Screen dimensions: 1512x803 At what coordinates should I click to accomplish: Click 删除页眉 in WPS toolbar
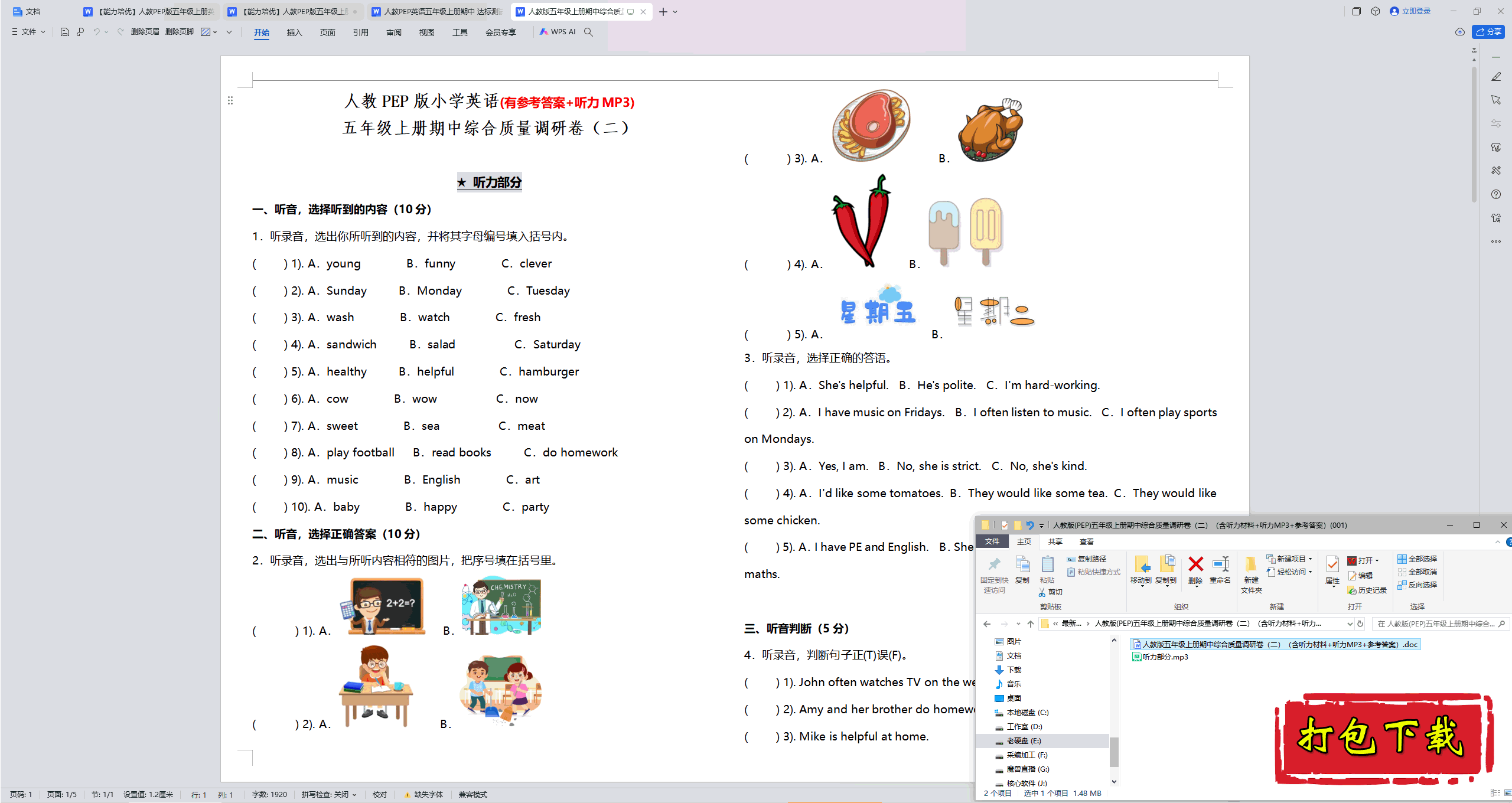click(x=145, y=32)
